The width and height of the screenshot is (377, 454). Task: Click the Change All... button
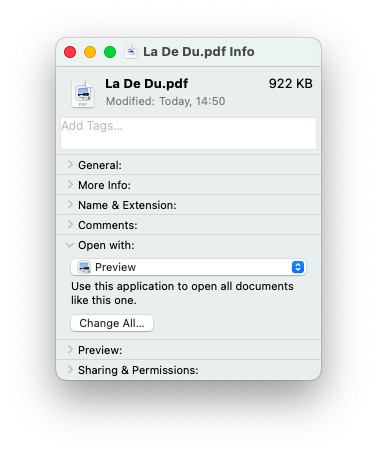[x=112, y=323]
